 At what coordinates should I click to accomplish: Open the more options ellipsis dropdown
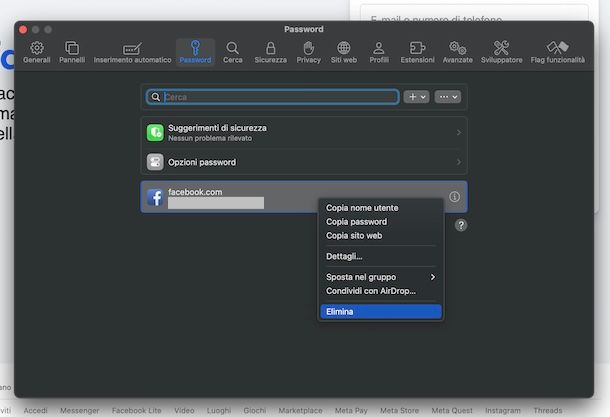(448, 97)
